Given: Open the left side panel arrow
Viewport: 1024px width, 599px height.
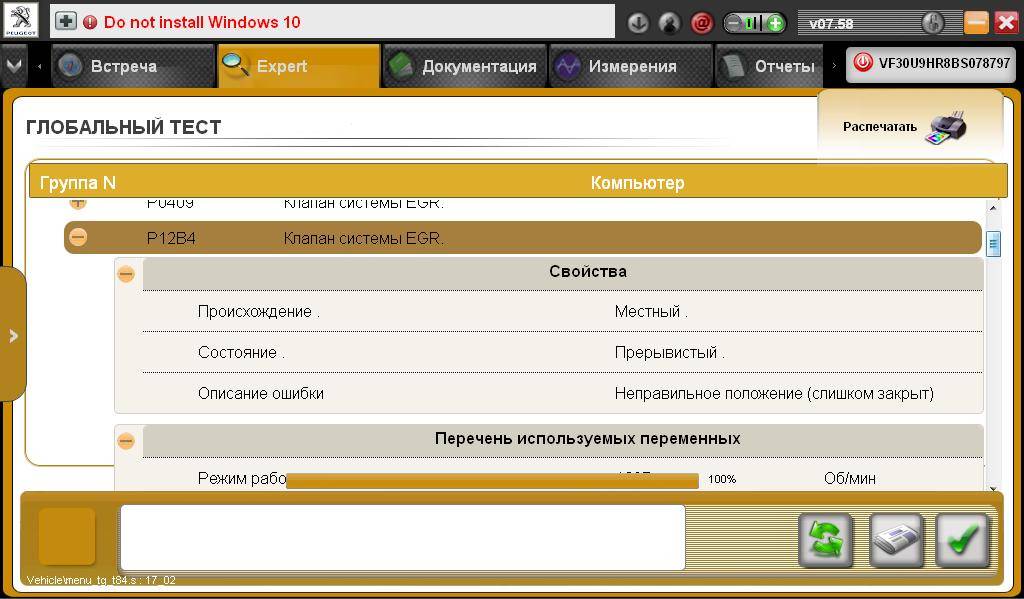Looking at the screenshot, I should [x=13, y=336].
